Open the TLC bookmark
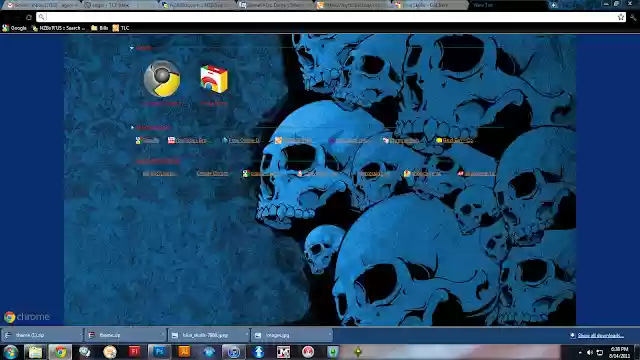 (121, 28)
